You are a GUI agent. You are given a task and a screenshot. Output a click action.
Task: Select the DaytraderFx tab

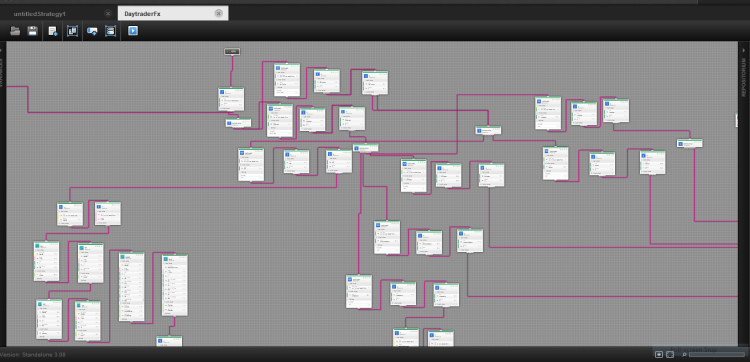click(x=142, y=14)
